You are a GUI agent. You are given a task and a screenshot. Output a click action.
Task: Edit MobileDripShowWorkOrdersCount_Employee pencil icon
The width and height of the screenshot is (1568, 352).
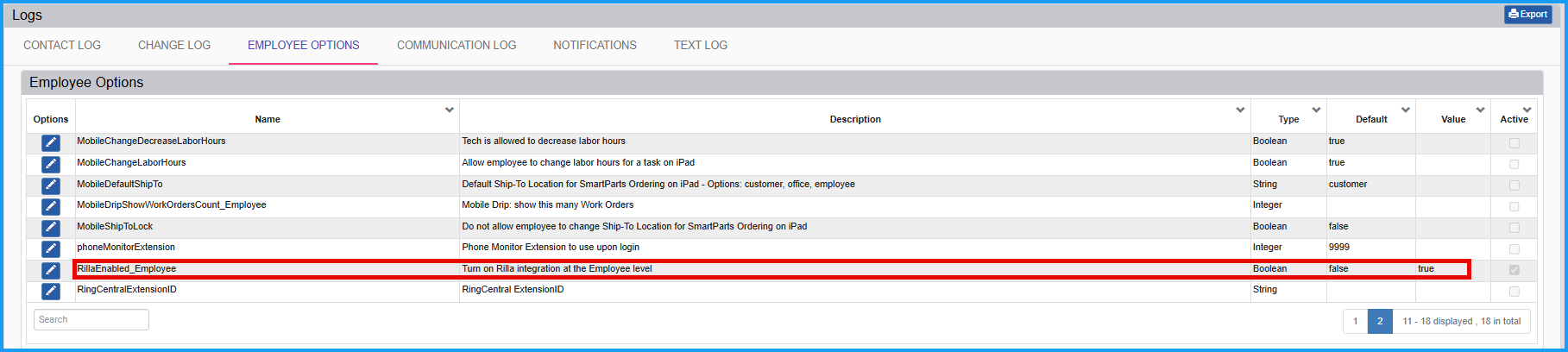click(x=51, y=206)
